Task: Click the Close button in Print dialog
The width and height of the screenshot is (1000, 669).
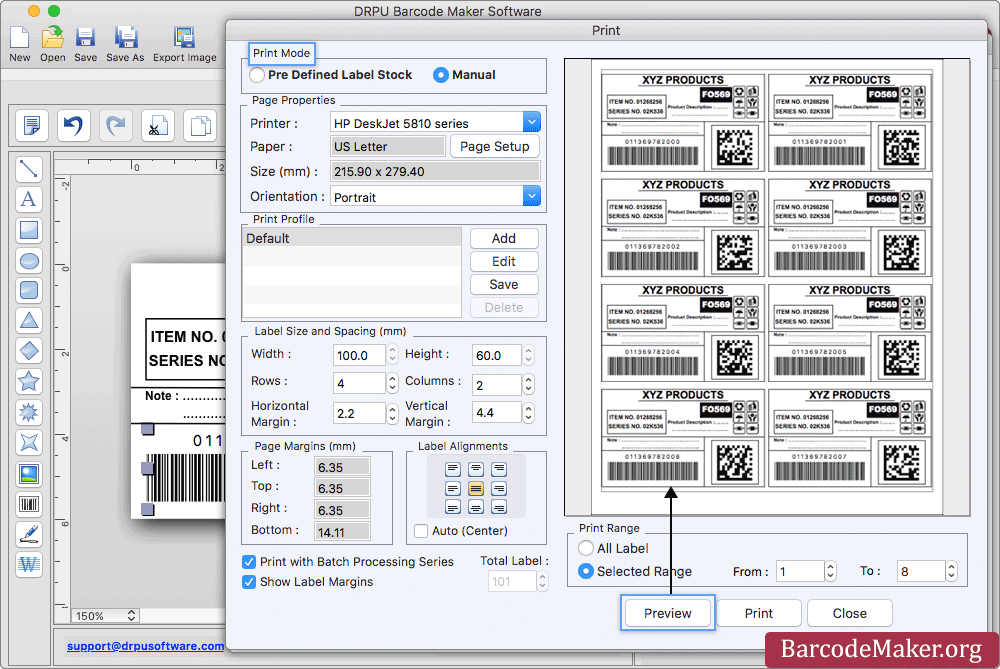Action: pos(849,614)
